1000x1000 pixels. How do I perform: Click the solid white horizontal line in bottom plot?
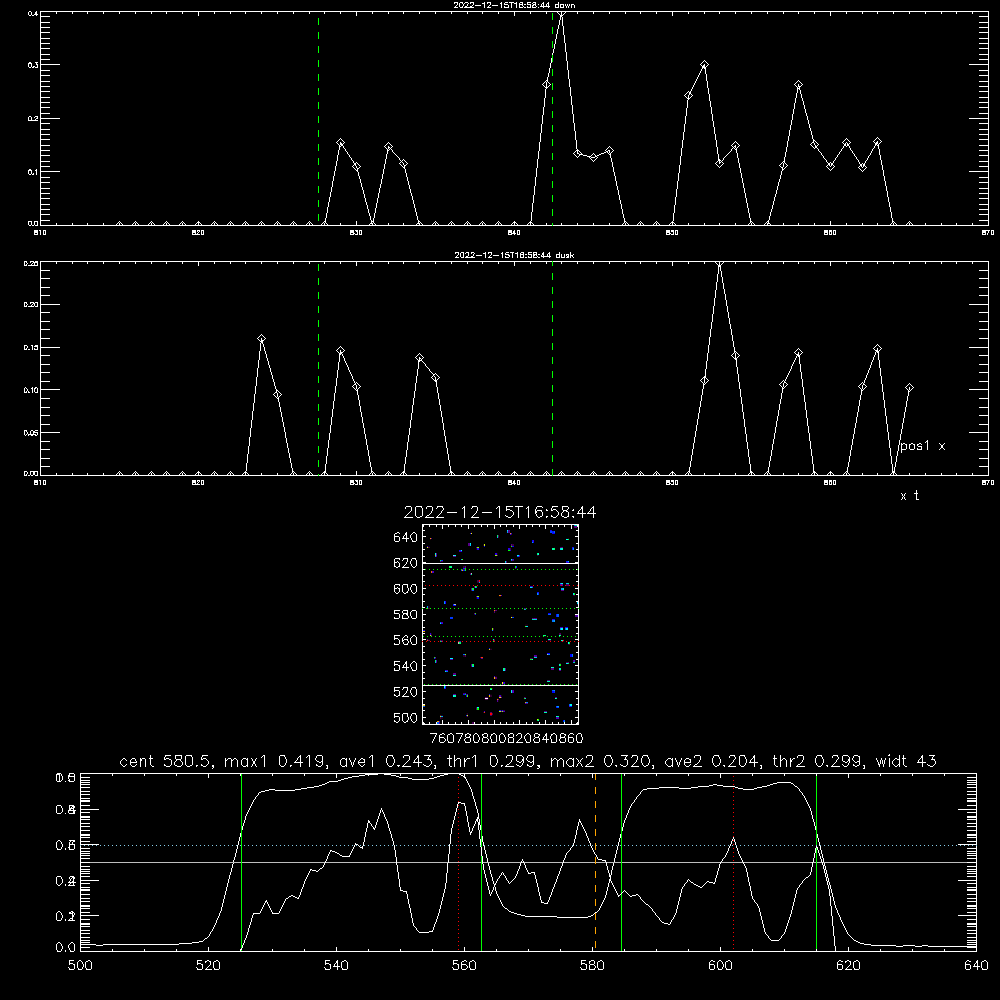[x=528, y=862]
